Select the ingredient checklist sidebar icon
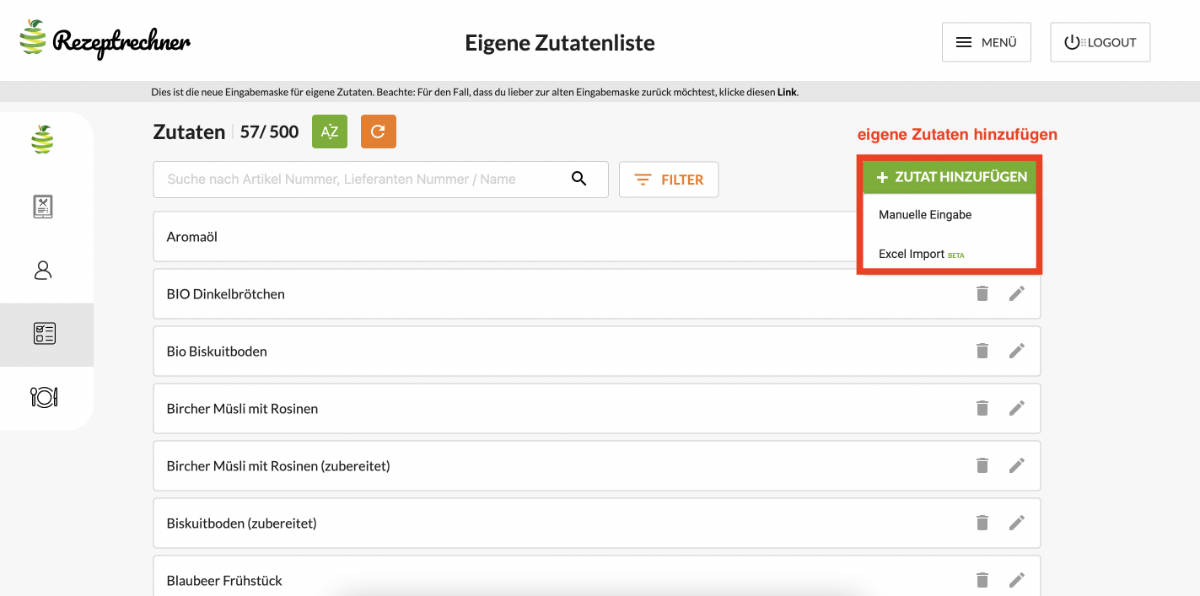 44,334
